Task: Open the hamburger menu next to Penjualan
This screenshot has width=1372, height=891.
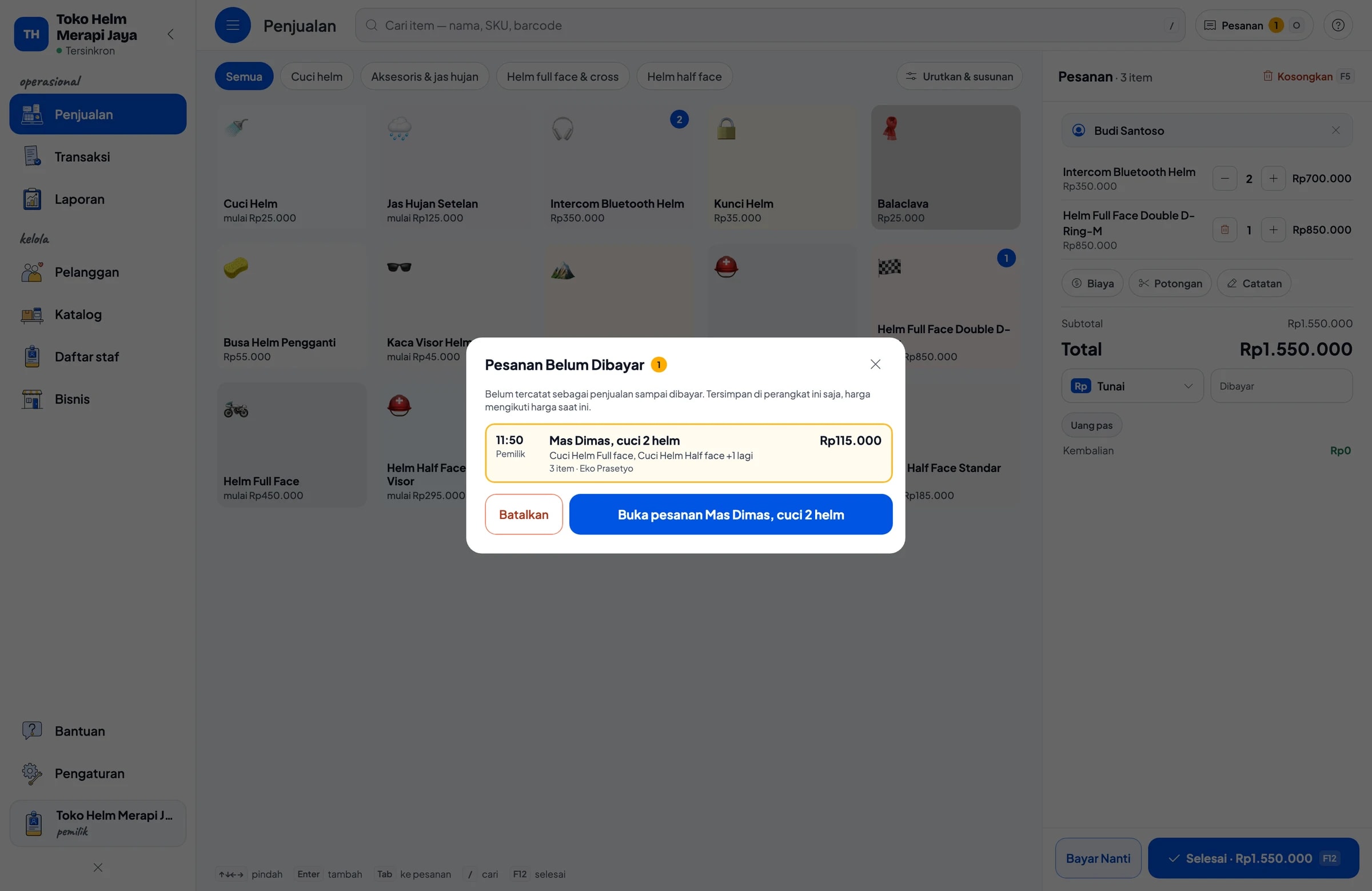Action: (x=232, y=25)
